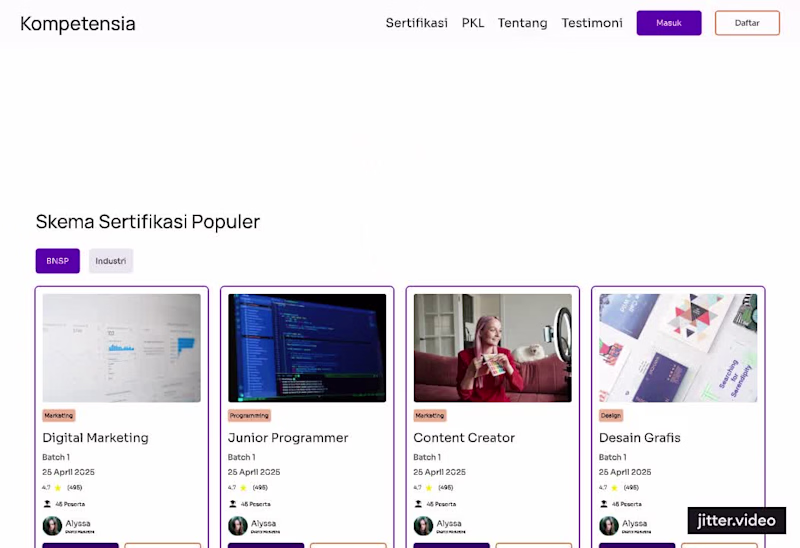Screen dimensions: 800x548
Task: Click the Masuk button
Action: pyautogui.click(x=668, y=23)
